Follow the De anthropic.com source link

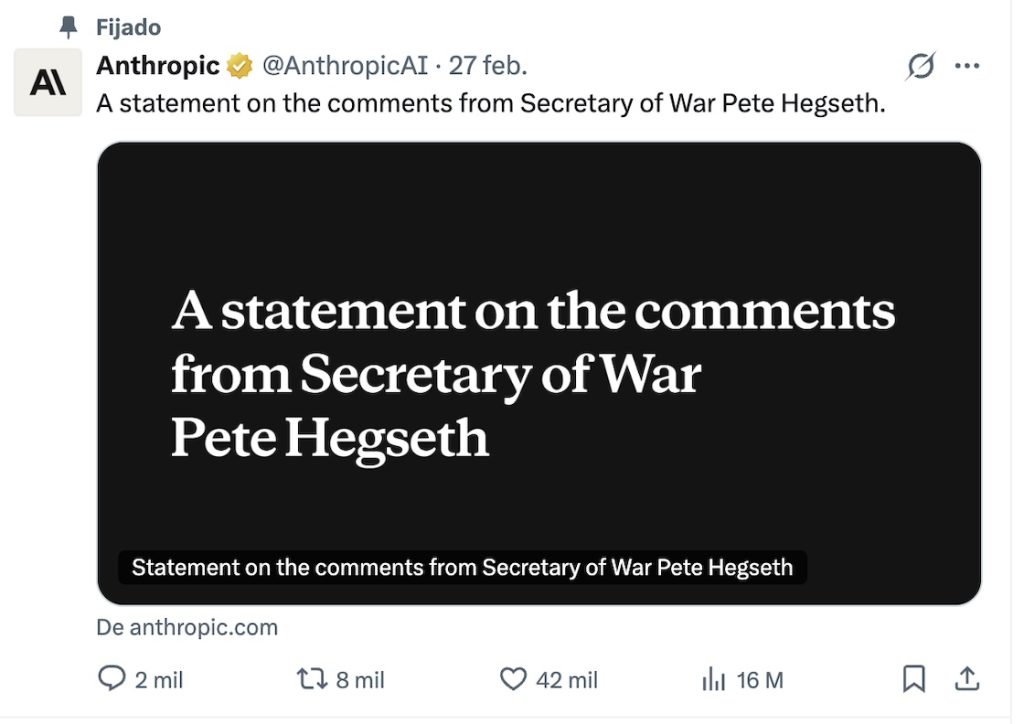click(x=187, y=628)
